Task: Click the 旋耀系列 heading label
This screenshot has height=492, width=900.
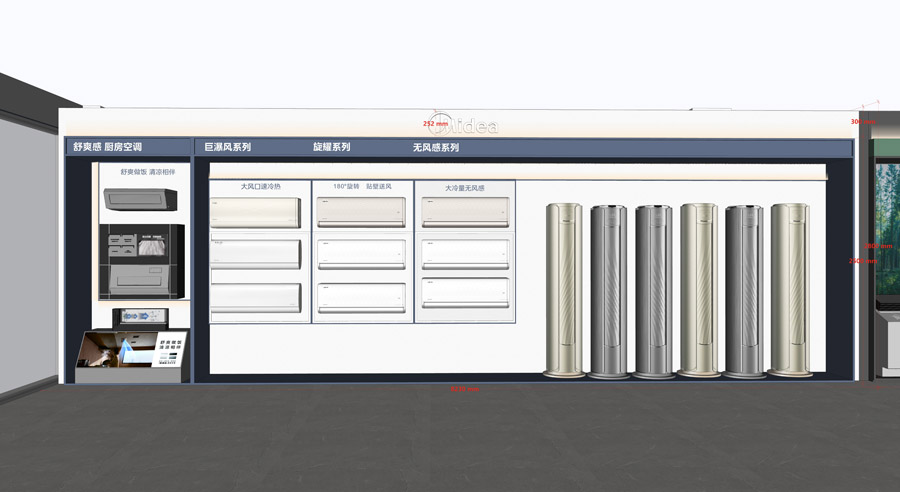Action: pyautogui.click(x=331, y=147)
